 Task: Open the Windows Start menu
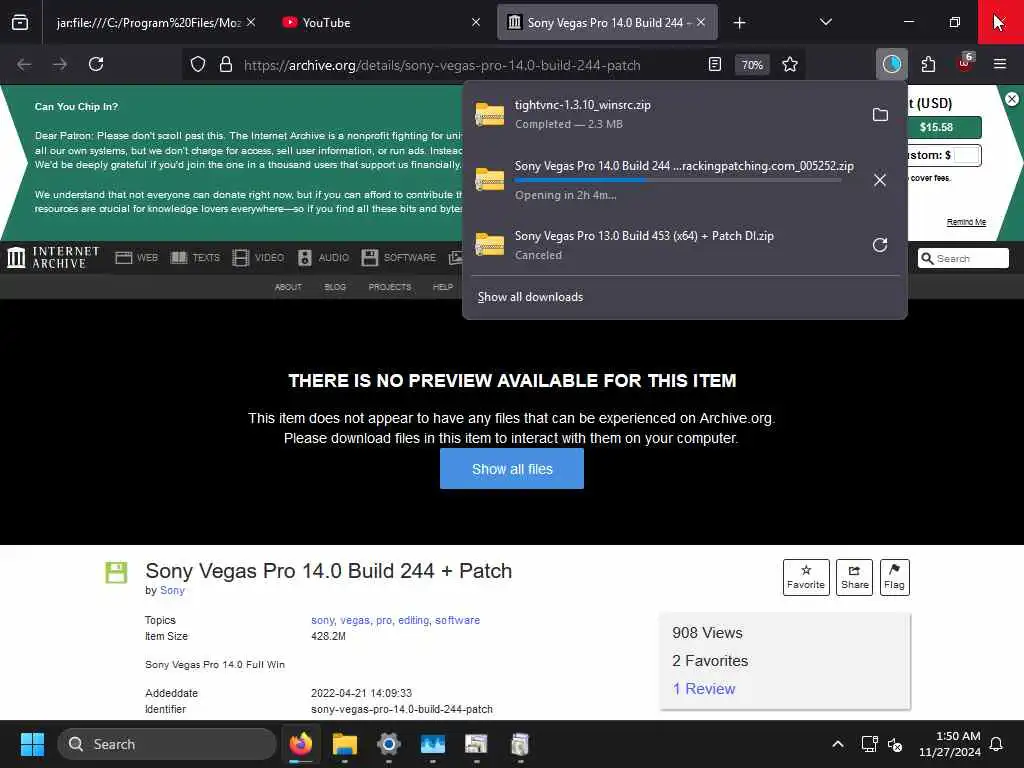pyautogui.click(x=32, y=744)
